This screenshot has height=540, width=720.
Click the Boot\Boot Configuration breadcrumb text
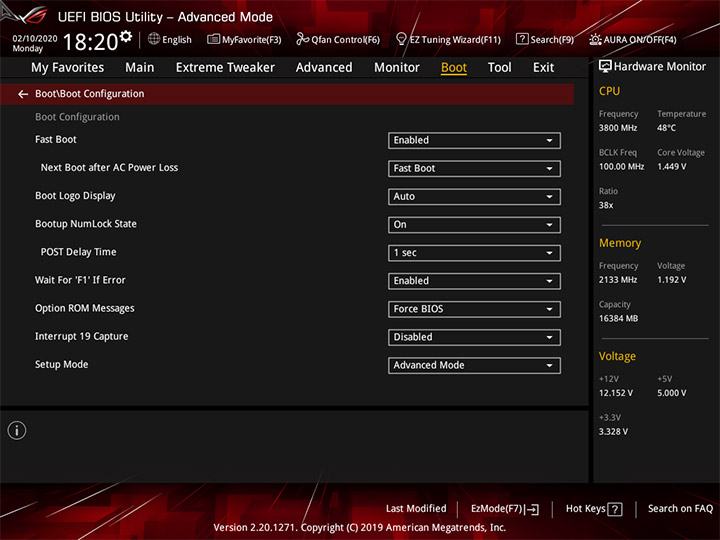[x=90, y=94]
